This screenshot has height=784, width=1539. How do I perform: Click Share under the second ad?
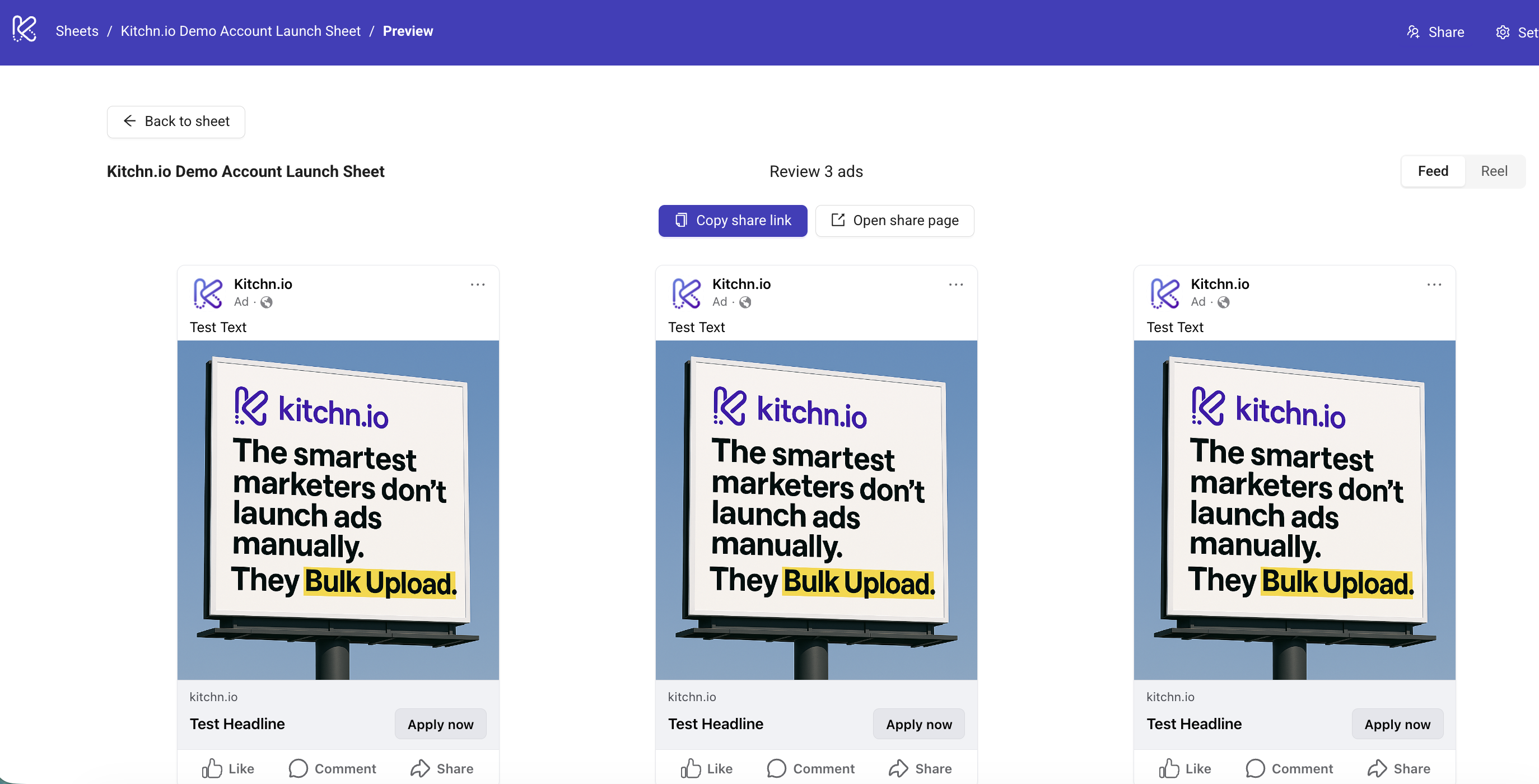(x=921, y=768)
